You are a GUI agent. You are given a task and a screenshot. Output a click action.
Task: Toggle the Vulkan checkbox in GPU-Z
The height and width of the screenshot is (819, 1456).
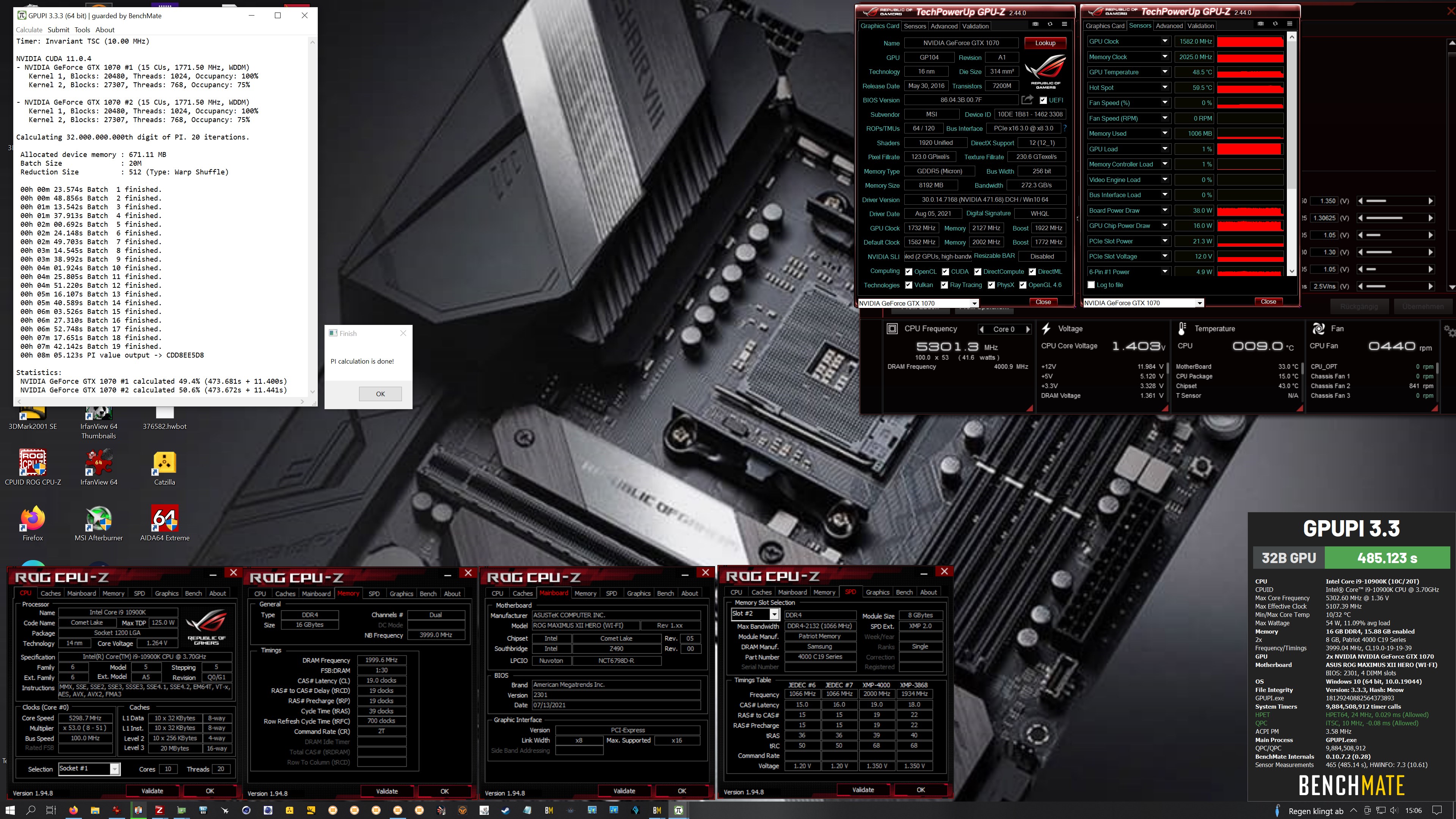(x=908, y=286)
